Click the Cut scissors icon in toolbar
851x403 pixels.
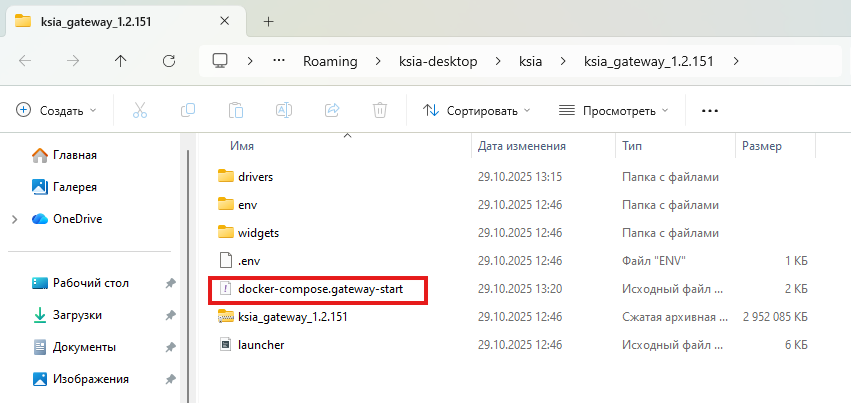tap(141, 110)
